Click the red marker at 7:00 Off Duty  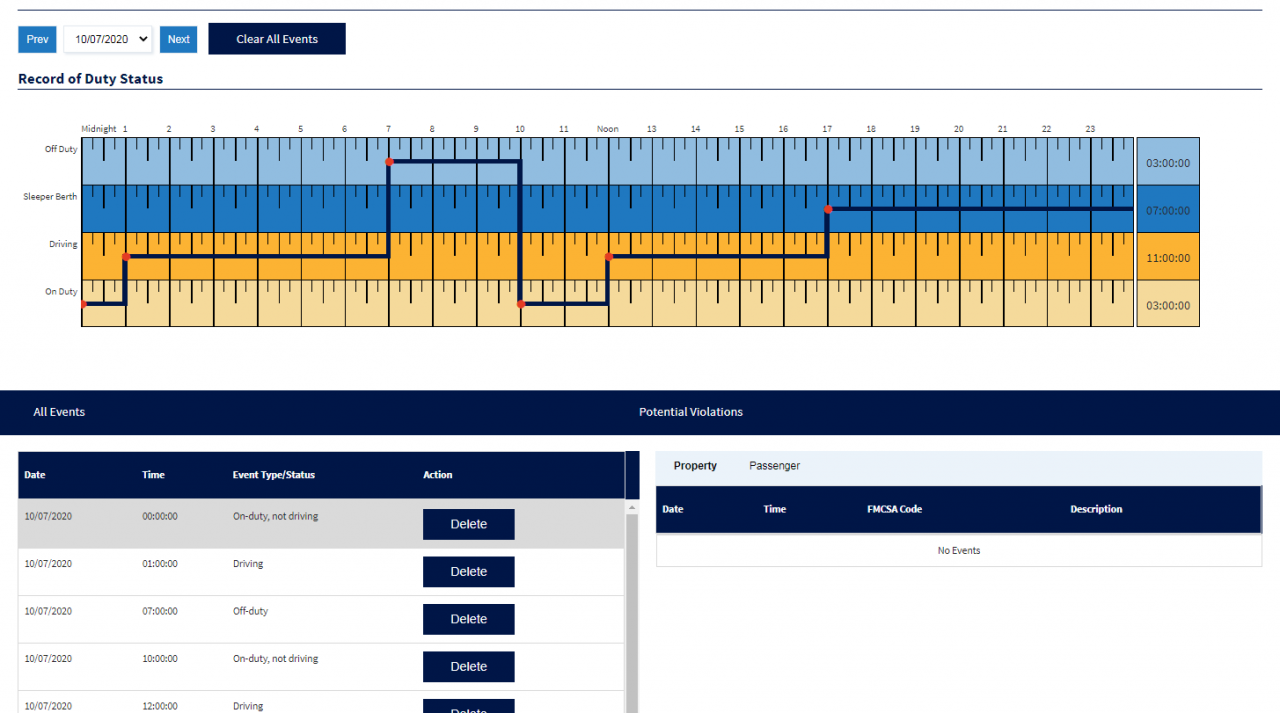coord(389,161)
